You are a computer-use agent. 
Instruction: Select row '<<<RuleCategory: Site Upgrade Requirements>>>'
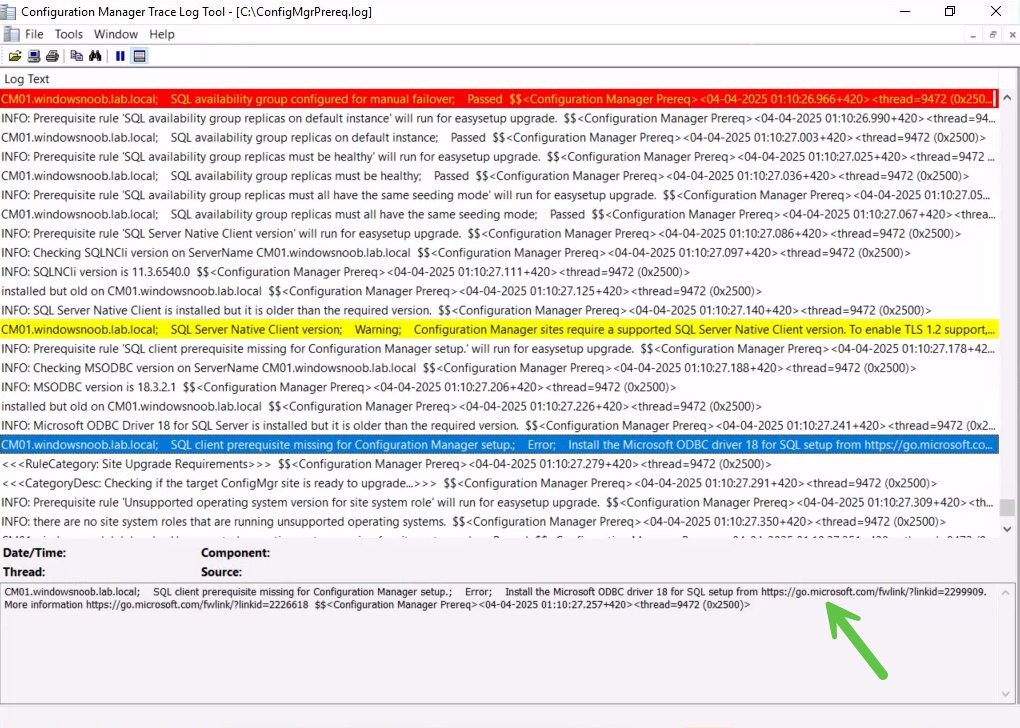499,465
